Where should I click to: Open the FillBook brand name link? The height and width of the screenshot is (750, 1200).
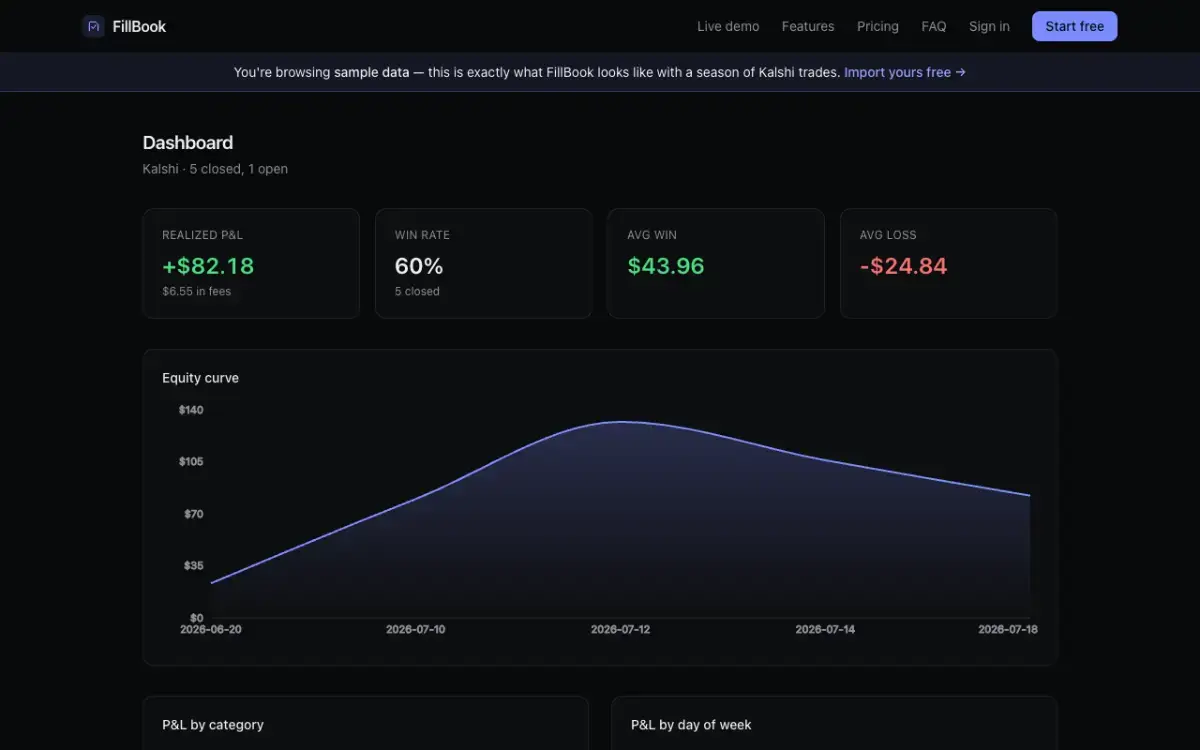pyautogui.click(x=139, y=27)
